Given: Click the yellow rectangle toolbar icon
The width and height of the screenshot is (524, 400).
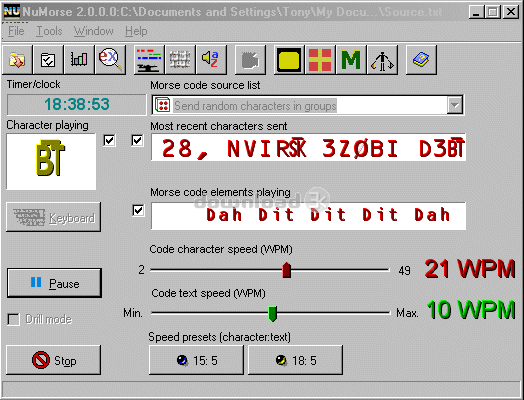Looking at the screenshot, I should [288, 60].
